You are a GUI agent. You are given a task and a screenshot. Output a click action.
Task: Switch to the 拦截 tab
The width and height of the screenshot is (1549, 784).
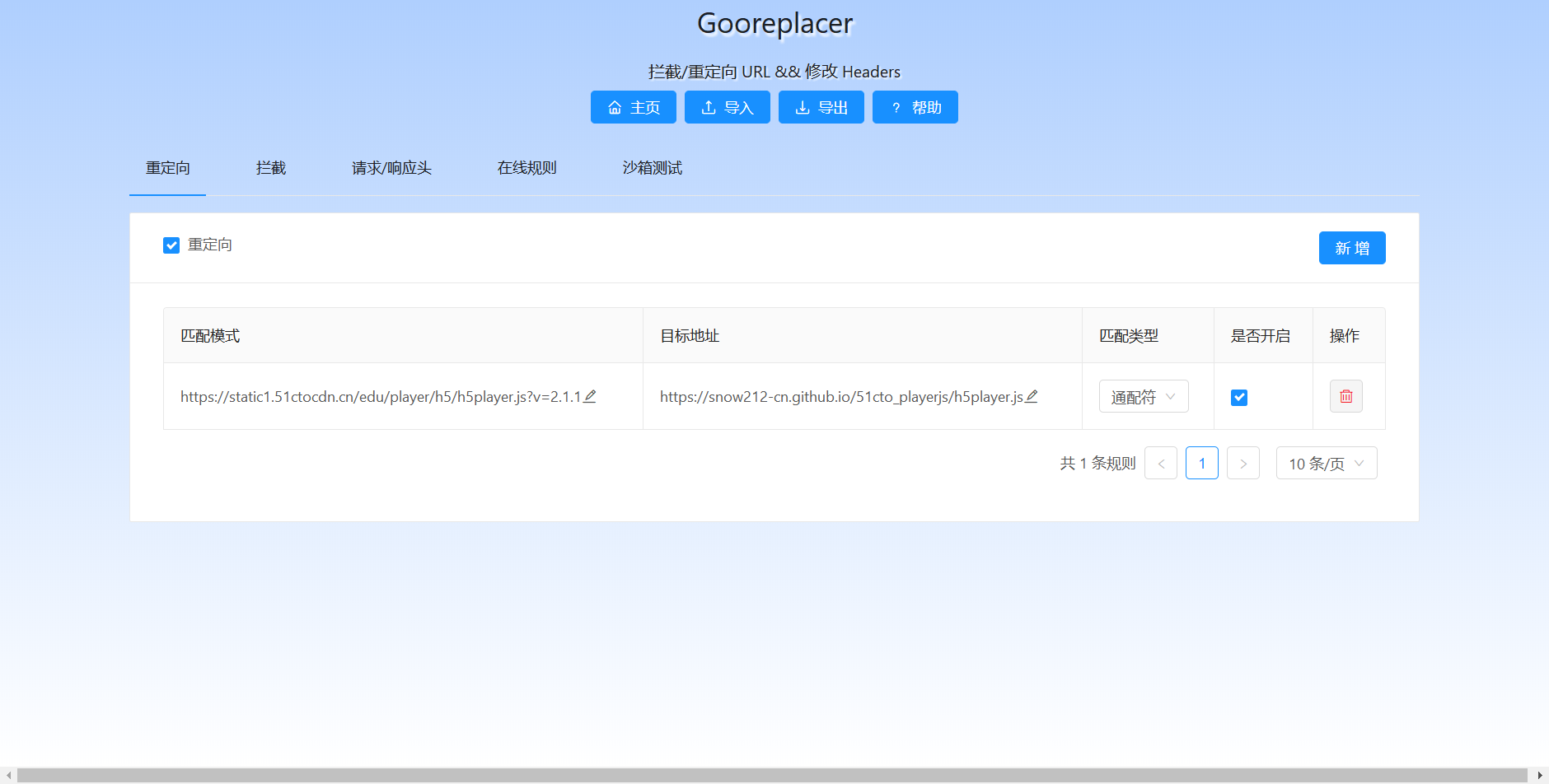coord(271,168)
